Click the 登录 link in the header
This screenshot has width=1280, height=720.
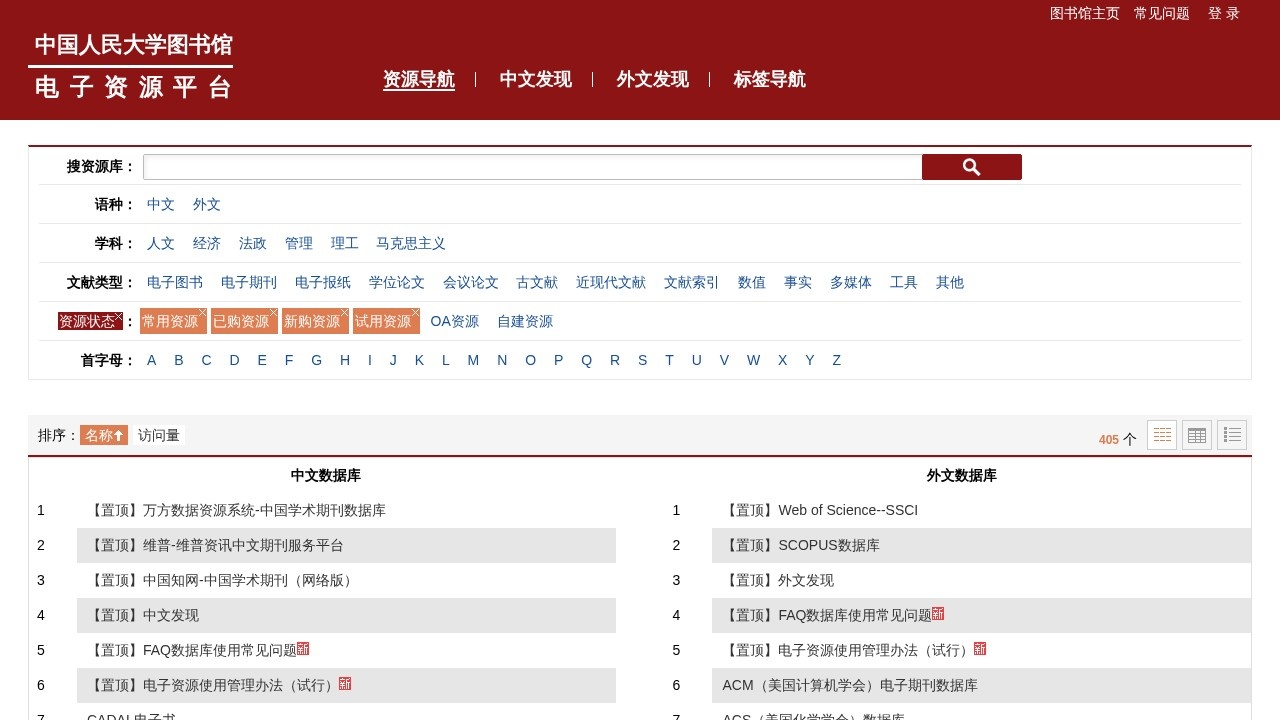1223,13
